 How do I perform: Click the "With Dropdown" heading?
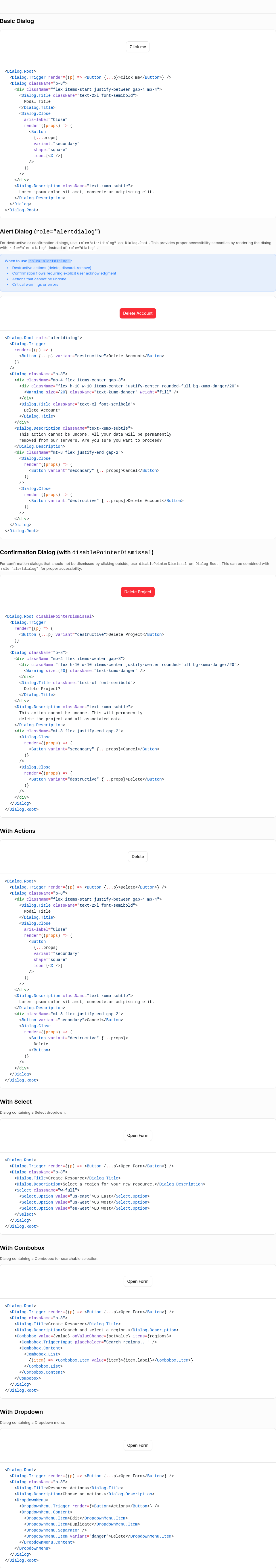tap(21, 1411)
